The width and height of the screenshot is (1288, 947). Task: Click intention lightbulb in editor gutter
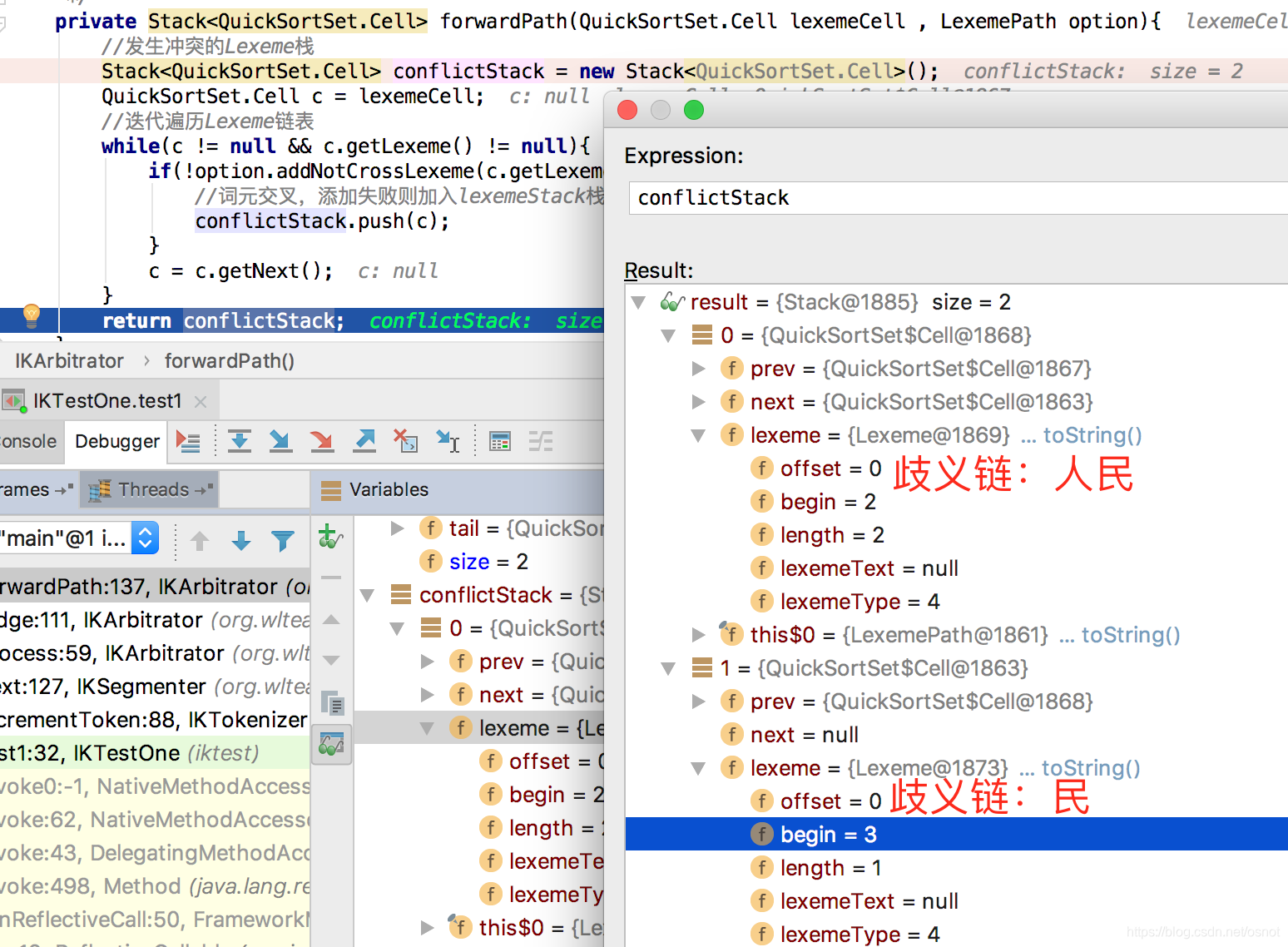coord(31,315)
